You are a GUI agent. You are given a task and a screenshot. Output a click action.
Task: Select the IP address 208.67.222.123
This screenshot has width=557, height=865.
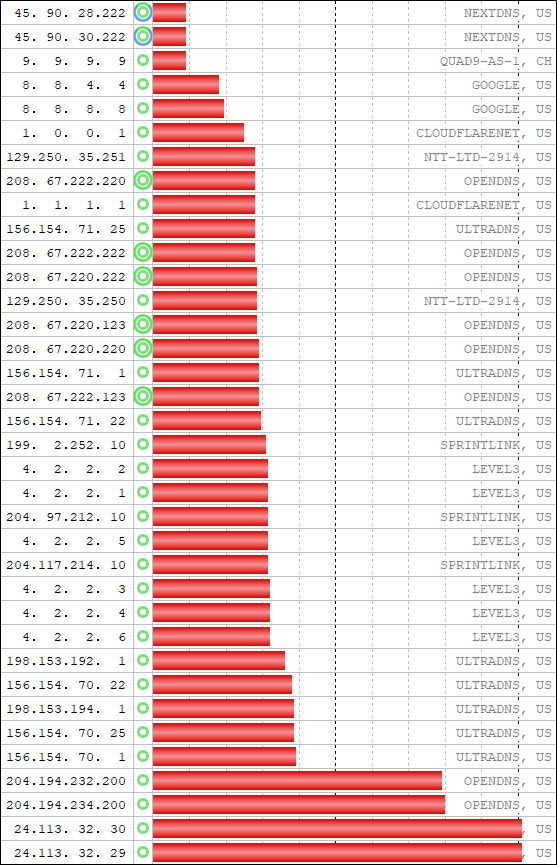pyautogui.click(x=66, y=397)
